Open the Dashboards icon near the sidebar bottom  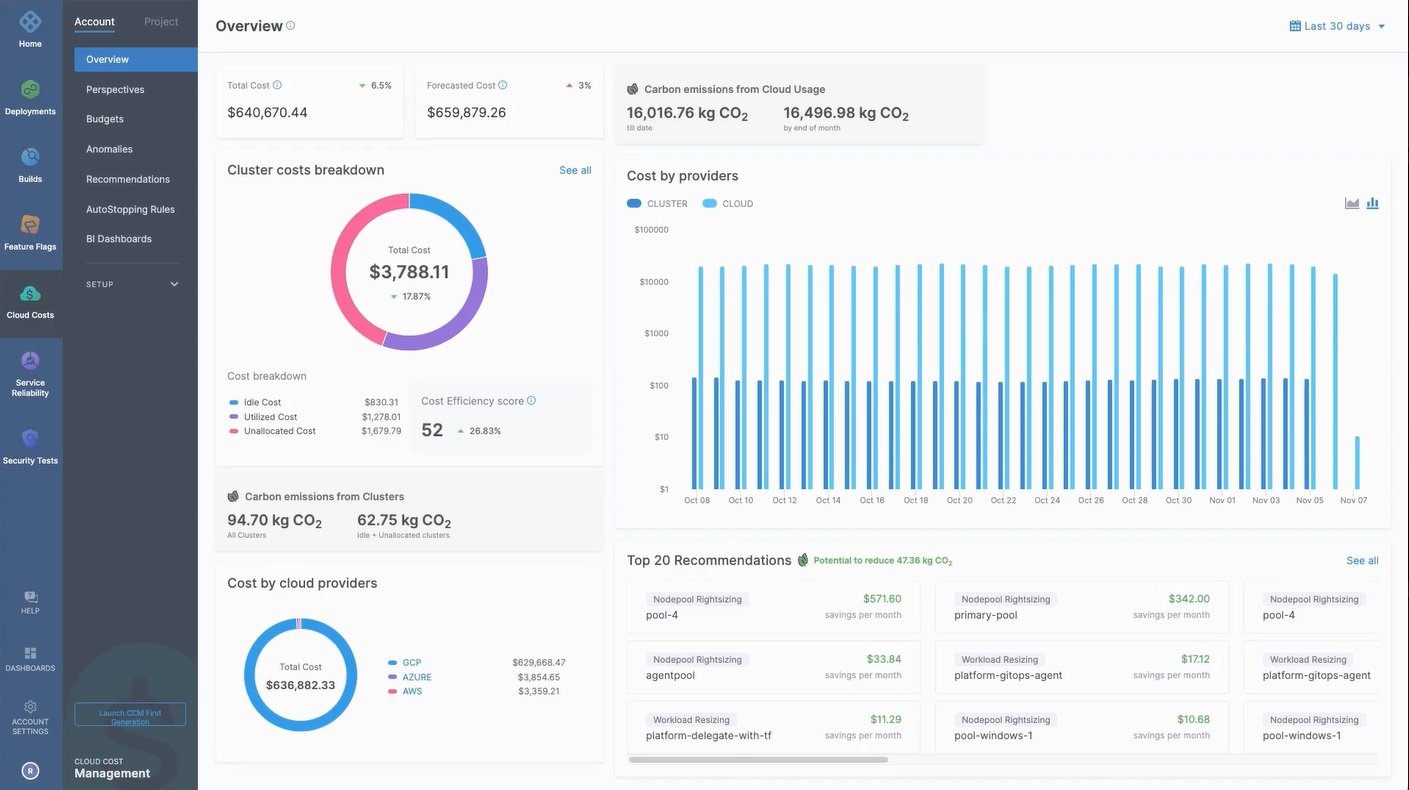(29, 652)
